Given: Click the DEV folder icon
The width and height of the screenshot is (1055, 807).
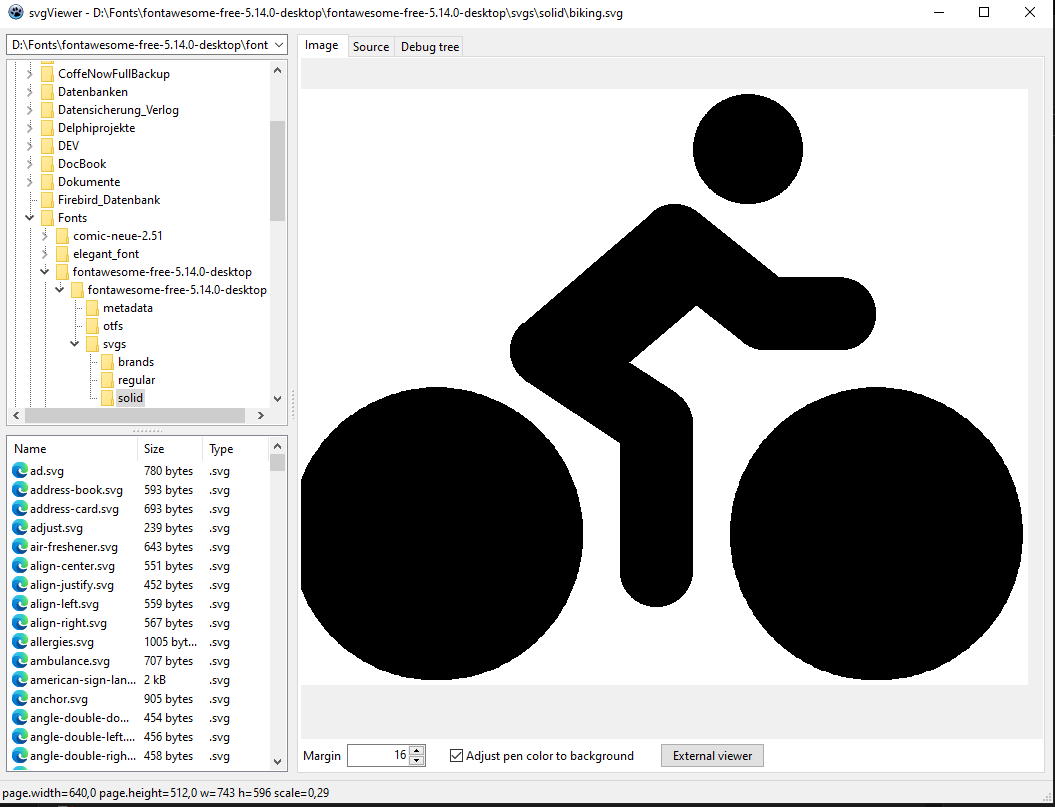Looking at the screenshot, I should 47,145.
